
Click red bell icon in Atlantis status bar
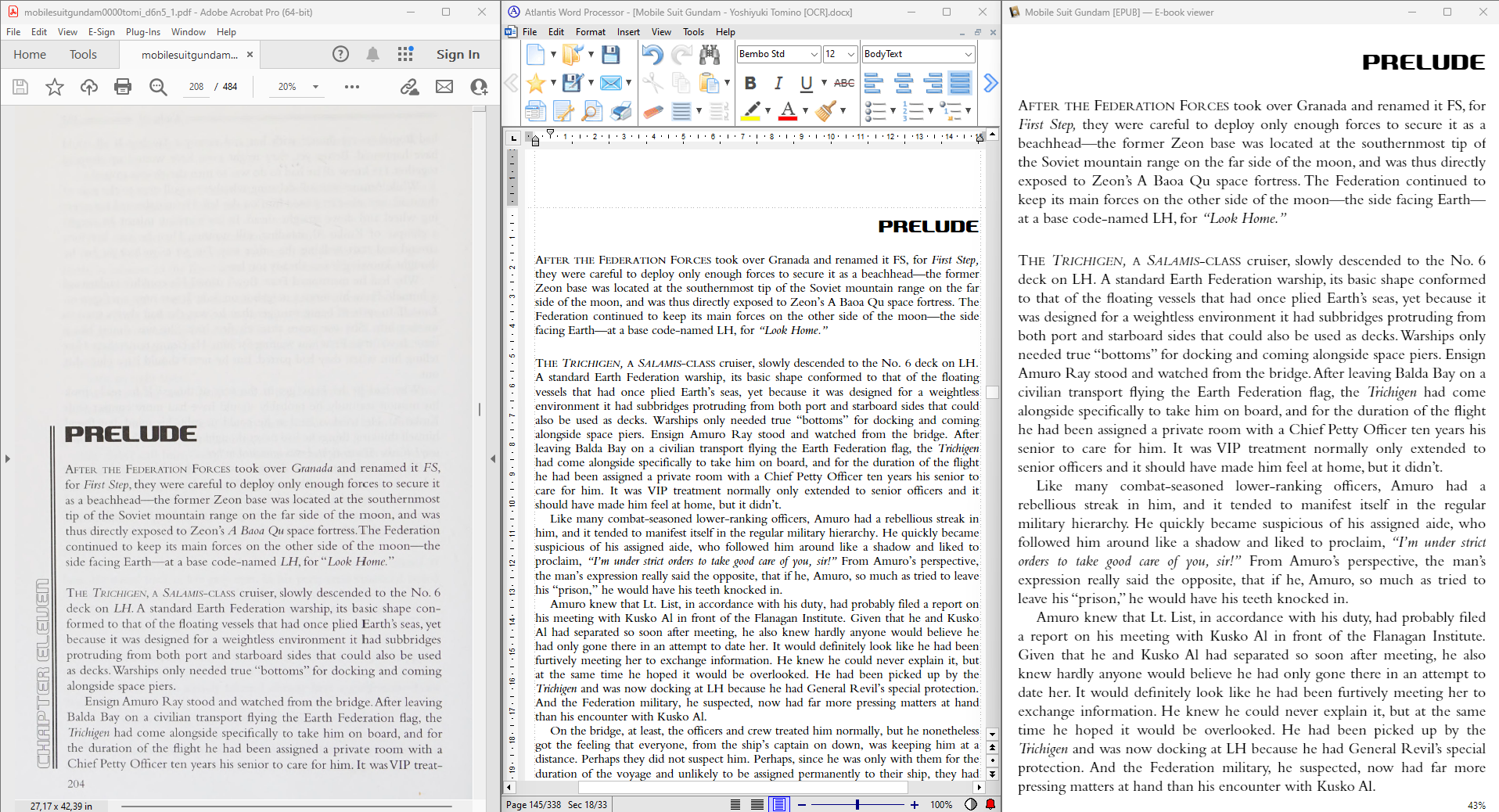tap(990, 804)
